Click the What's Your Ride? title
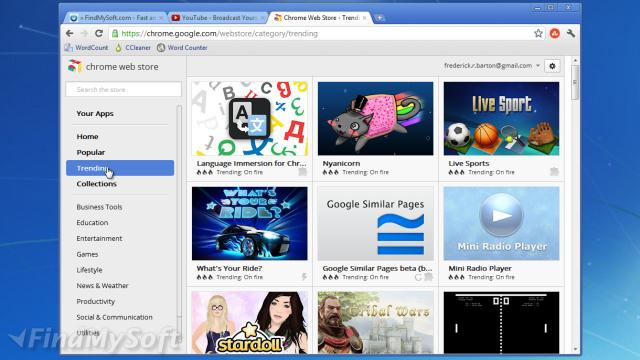 point(229,268)
